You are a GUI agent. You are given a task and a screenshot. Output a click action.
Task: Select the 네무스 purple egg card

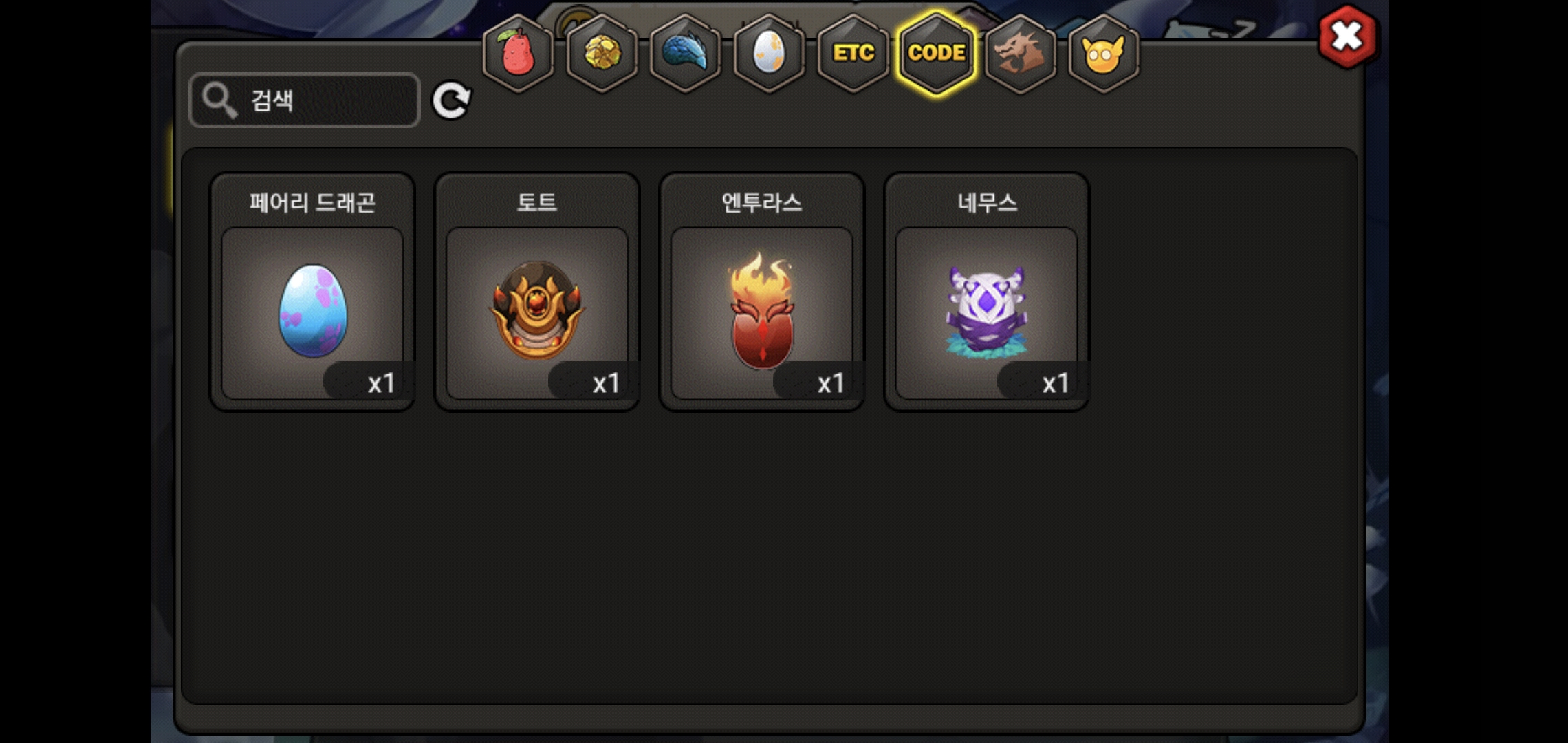tap(987, 292)
